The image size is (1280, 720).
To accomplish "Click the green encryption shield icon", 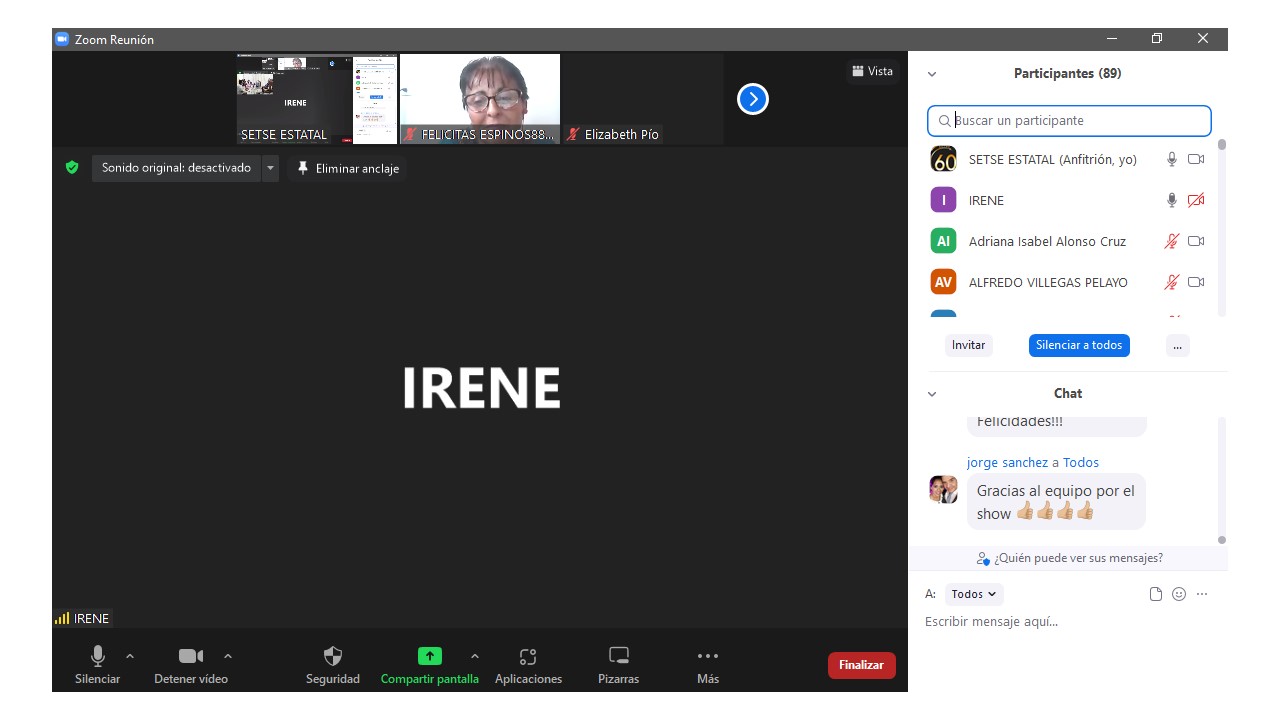I will point(72,168).
